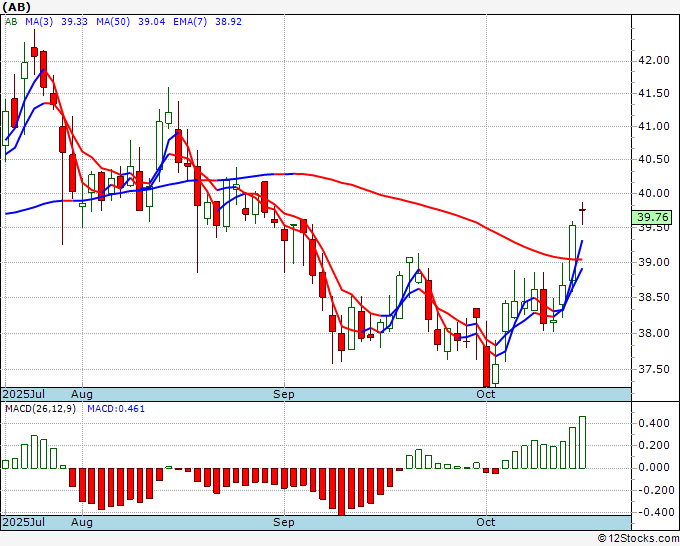Click the MA(3) legend label

pos(39,22)
